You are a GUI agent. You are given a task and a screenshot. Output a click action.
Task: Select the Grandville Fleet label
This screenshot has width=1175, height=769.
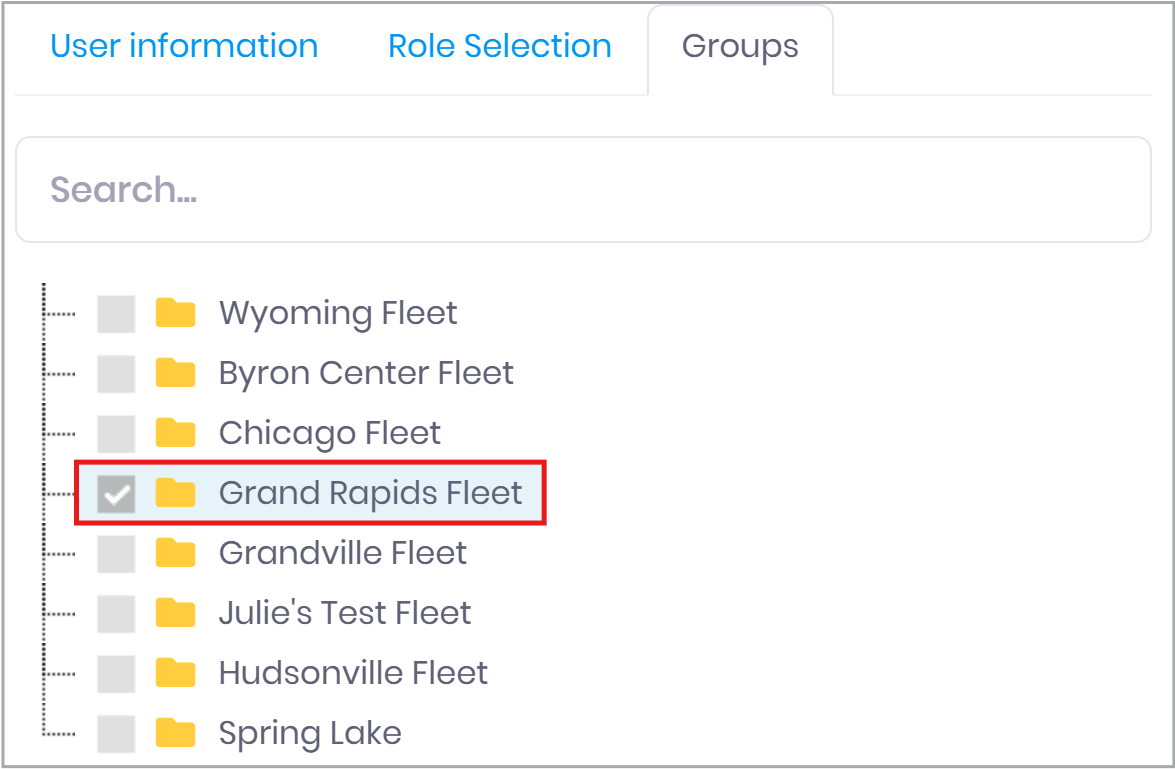343,553
